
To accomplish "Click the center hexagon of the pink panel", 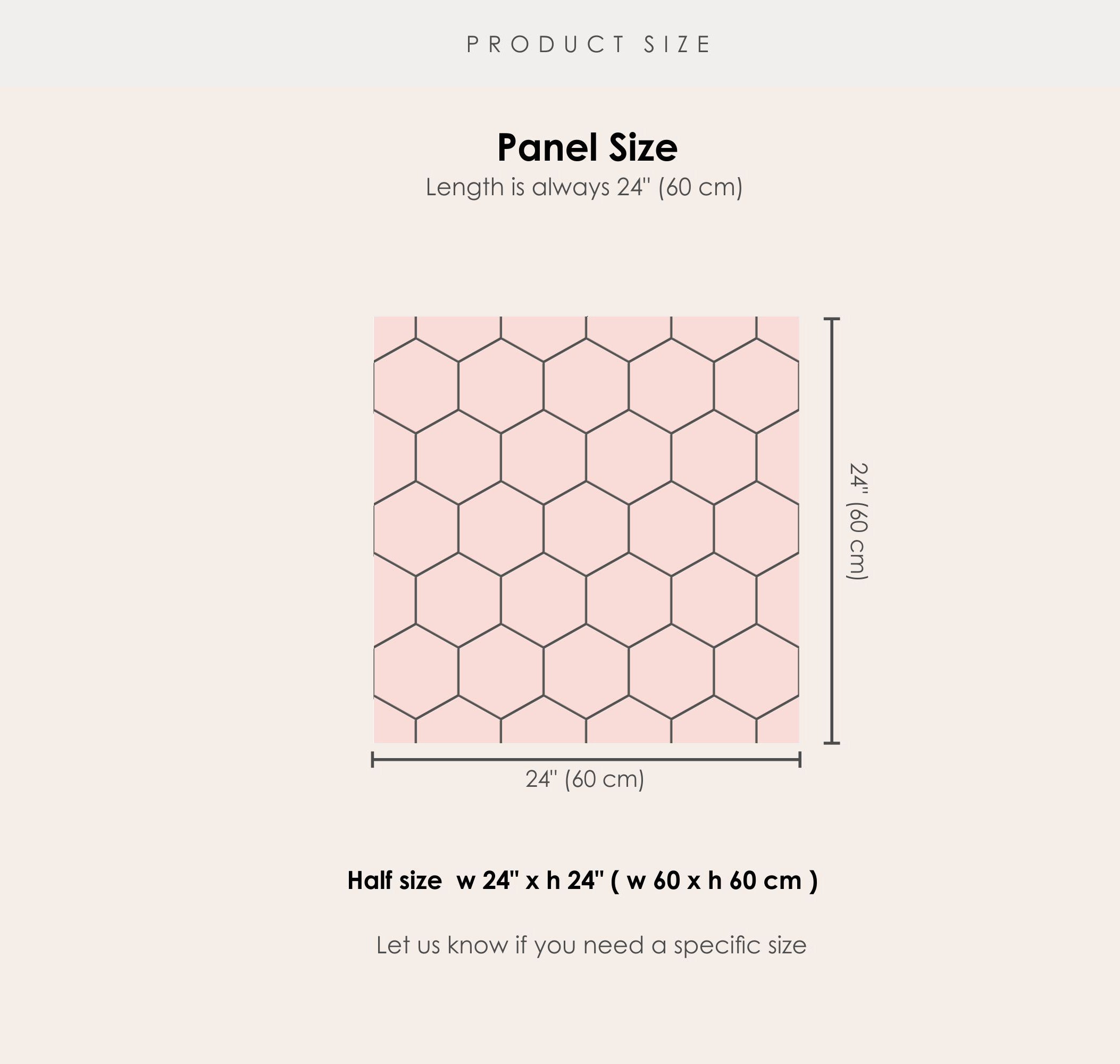I will pyautogui.click(x=587, y=529).
